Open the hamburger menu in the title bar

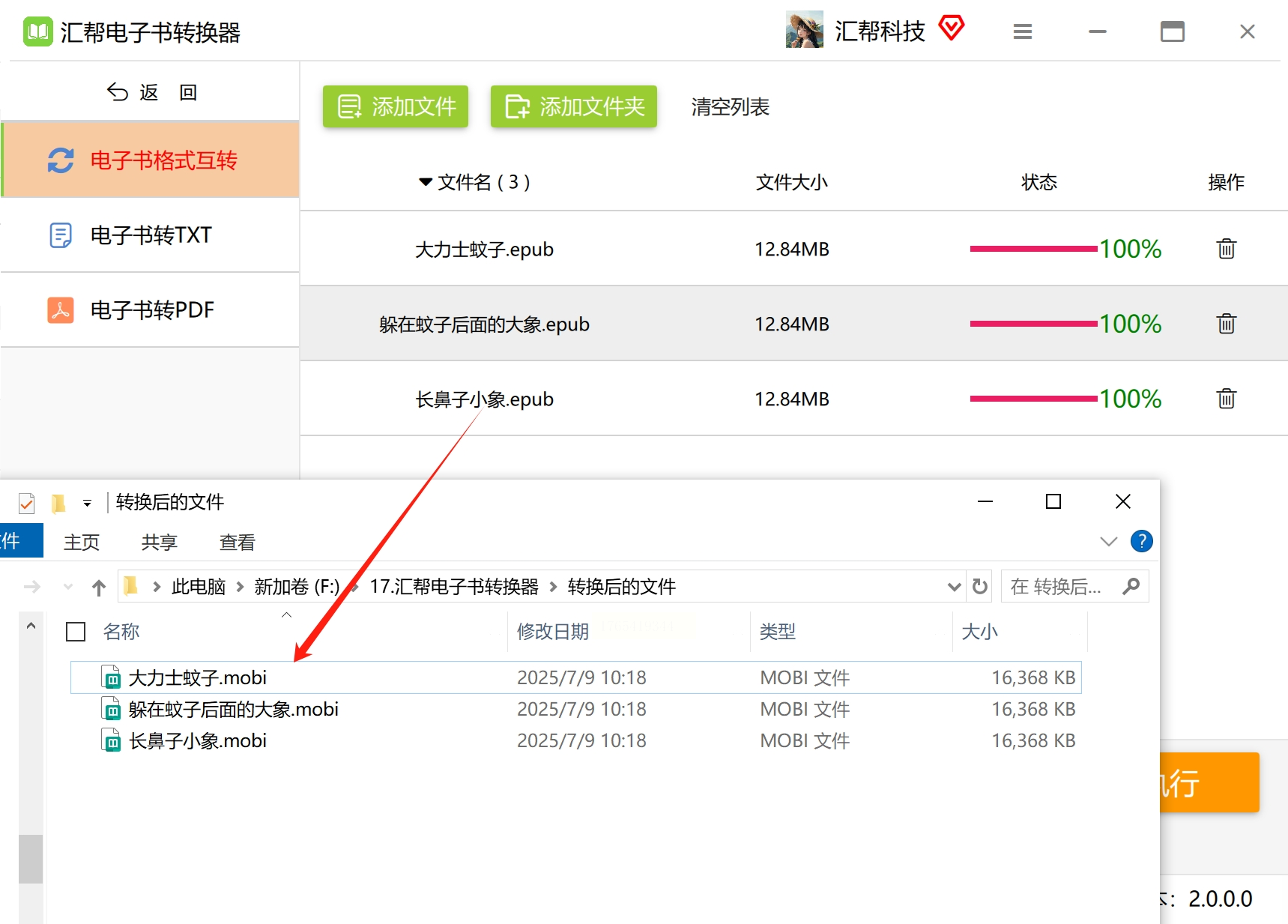coord(1023,31)
